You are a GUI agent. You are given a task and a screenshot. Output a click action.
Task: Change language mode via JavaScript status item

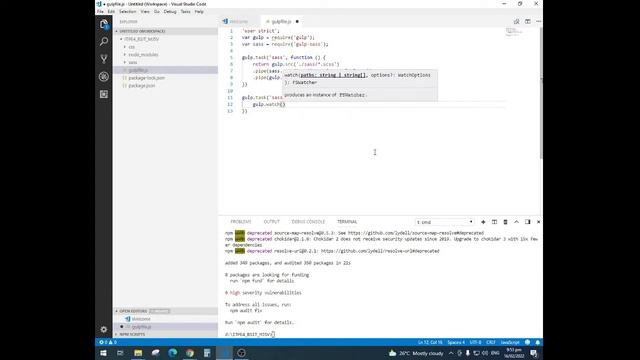[x=510, y=342]
